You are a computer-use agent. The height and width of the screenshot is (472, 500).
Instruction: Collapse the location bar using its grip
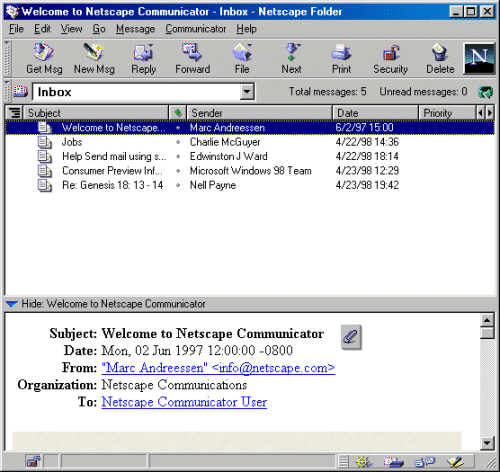pos(7,91)
